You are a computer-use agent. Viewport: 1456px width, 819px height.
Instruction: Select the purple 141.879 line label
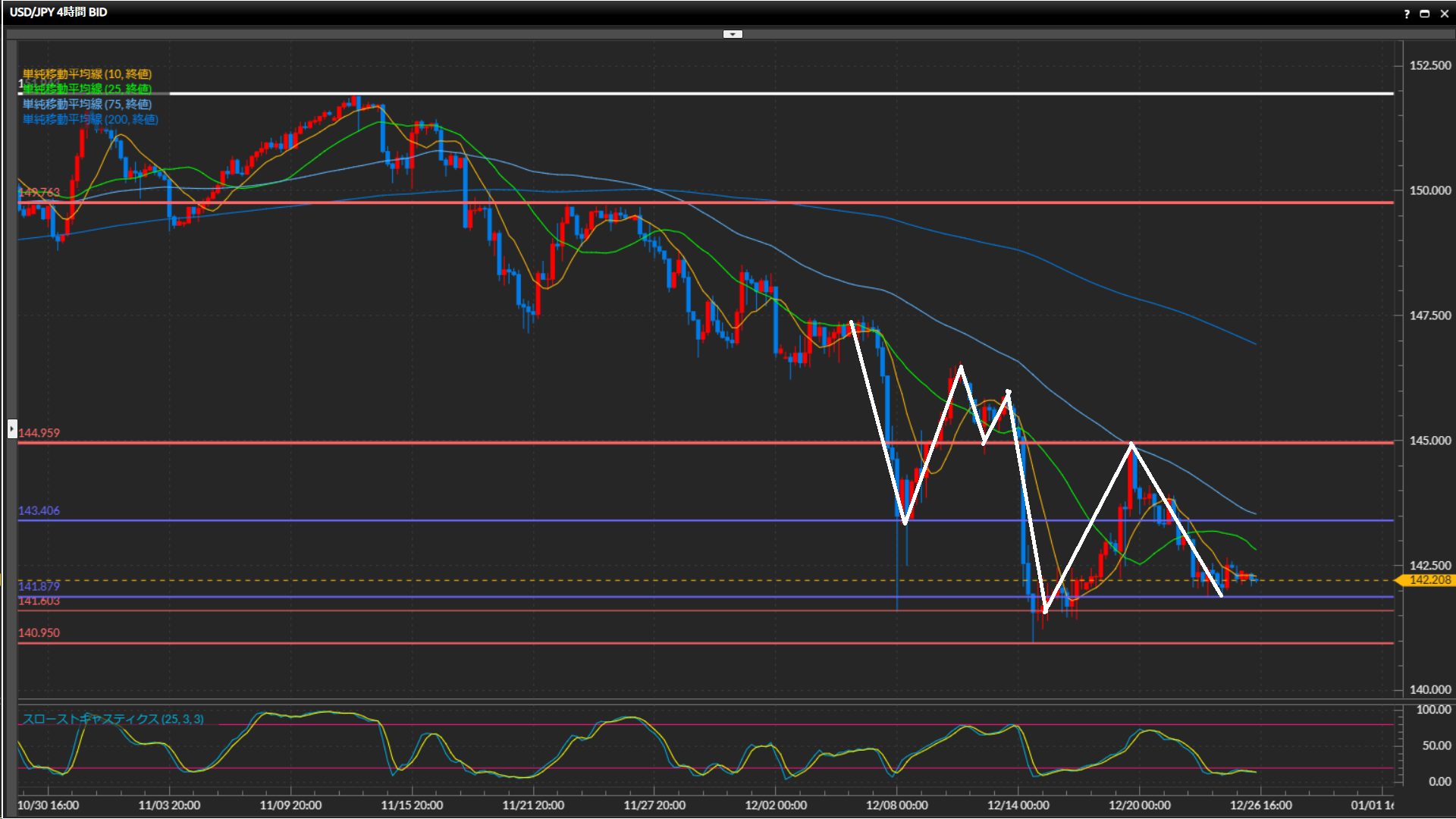click(x=39, y=586)
